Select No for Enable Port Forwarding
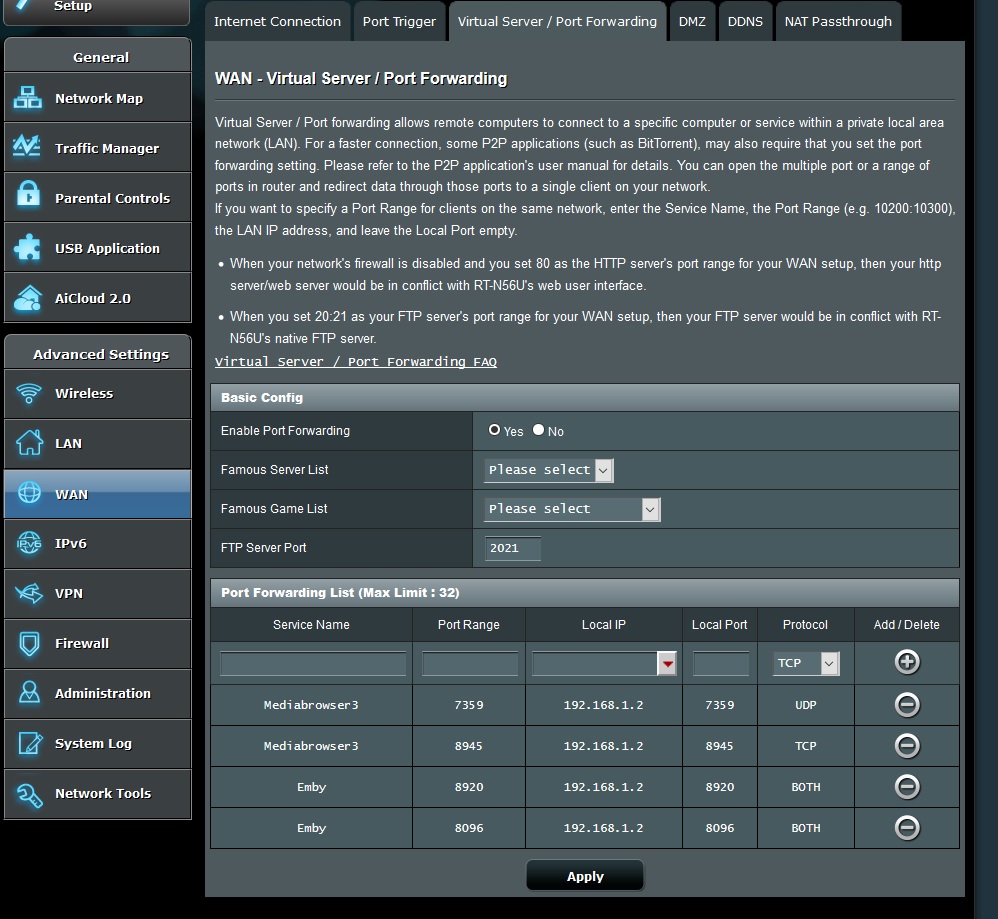 click(x=538, y=430)
